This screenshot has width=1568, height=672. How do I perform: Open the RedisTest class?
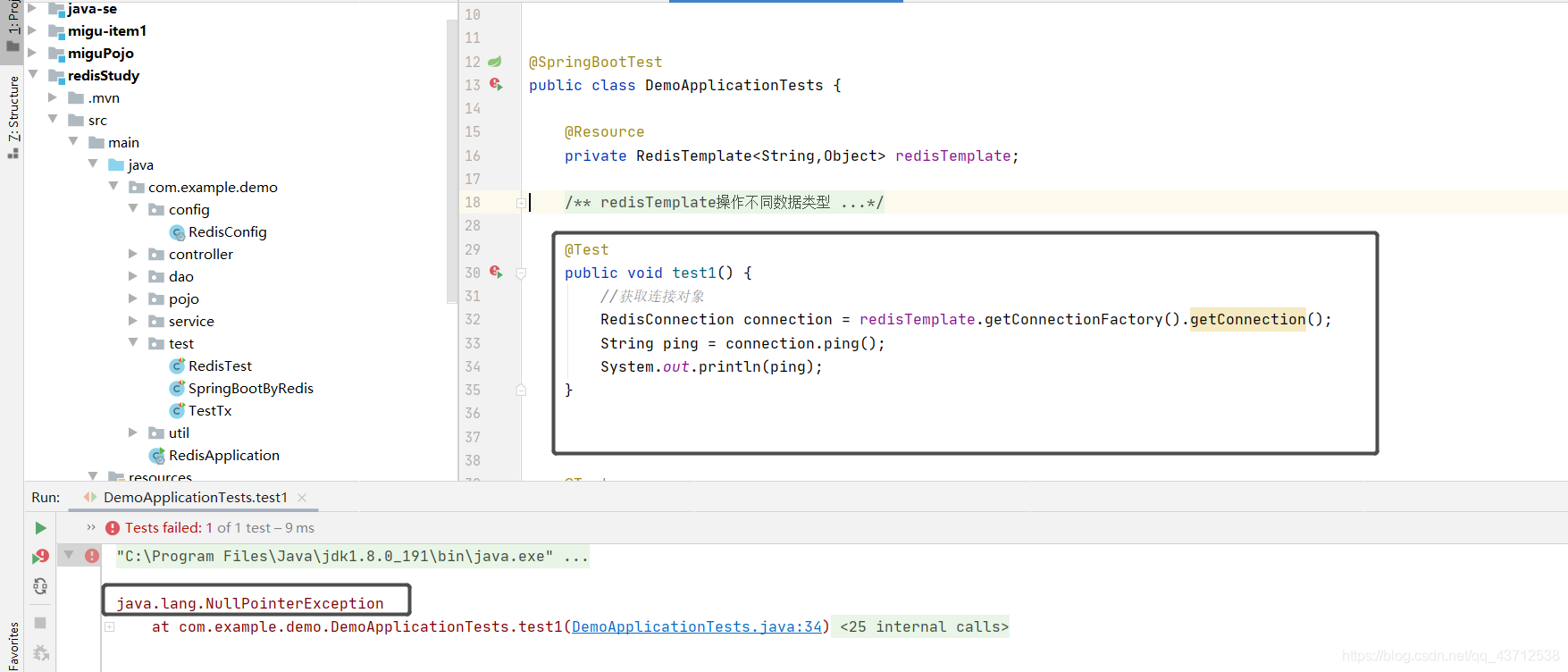(x=220, y=366)
